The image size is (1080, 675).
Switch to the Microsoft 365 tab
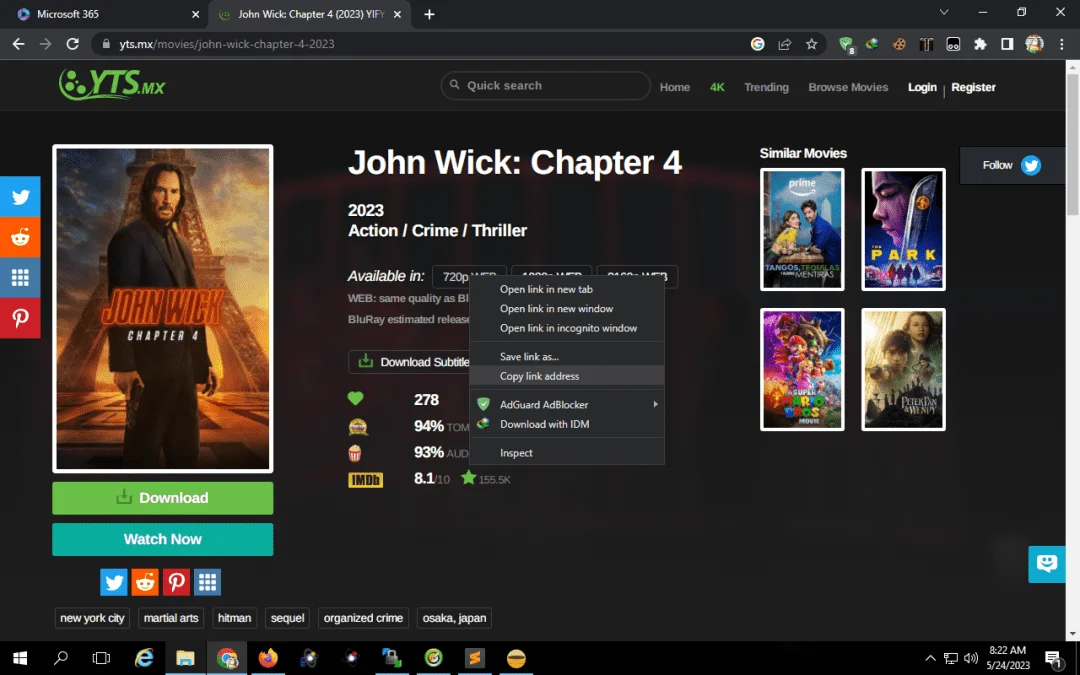click(103, 14)
